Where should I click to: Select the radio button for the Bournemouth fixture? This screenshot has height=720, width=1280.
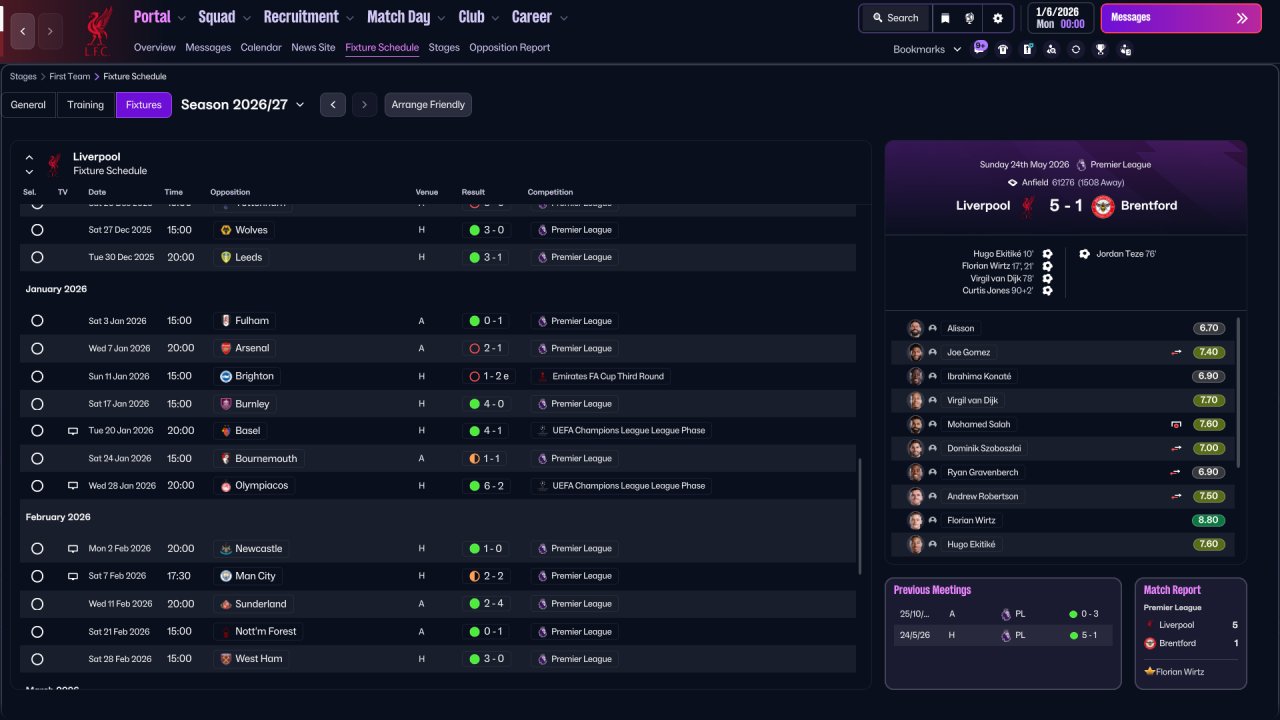37,459
